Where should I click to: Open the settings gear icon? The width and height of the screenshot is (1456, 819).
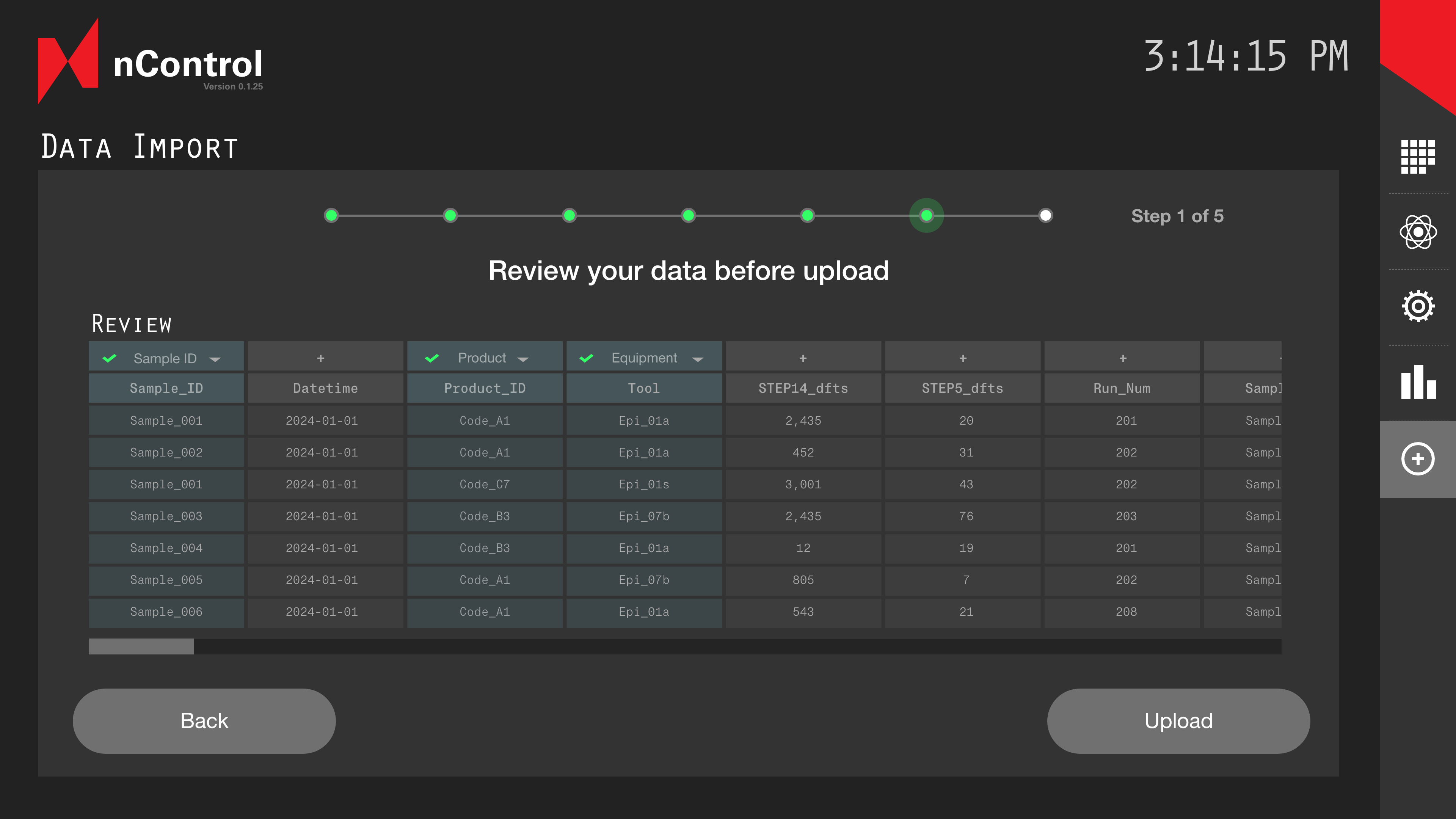pos(1418,306)
